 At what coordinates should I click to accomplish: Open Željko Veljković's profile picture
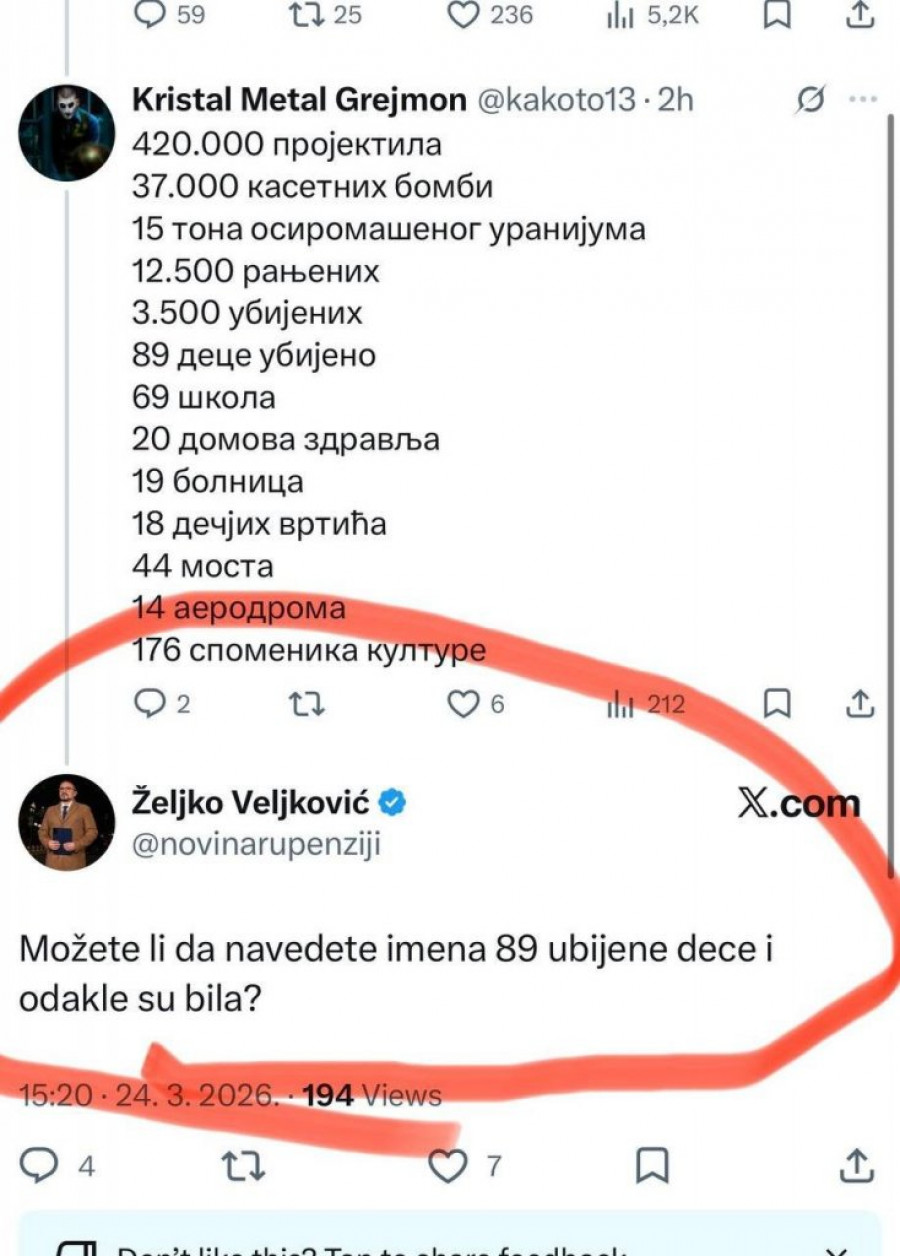[67, 822]
